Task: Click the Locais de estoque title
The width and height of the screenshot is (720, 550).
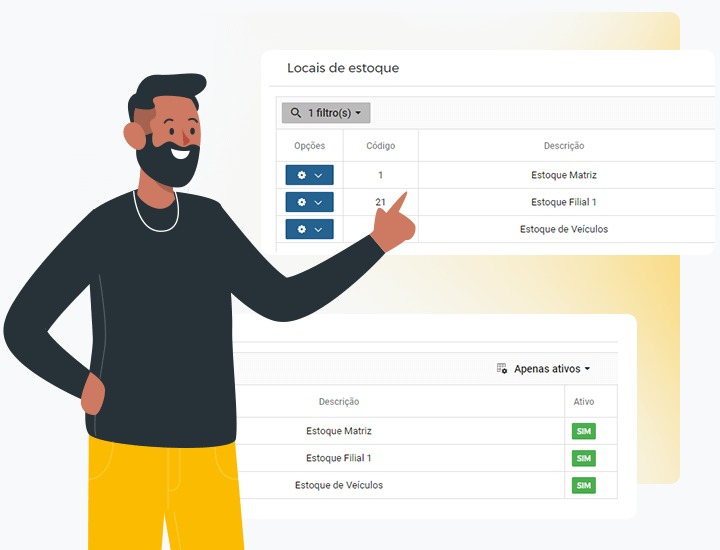Action: [343, 68]
